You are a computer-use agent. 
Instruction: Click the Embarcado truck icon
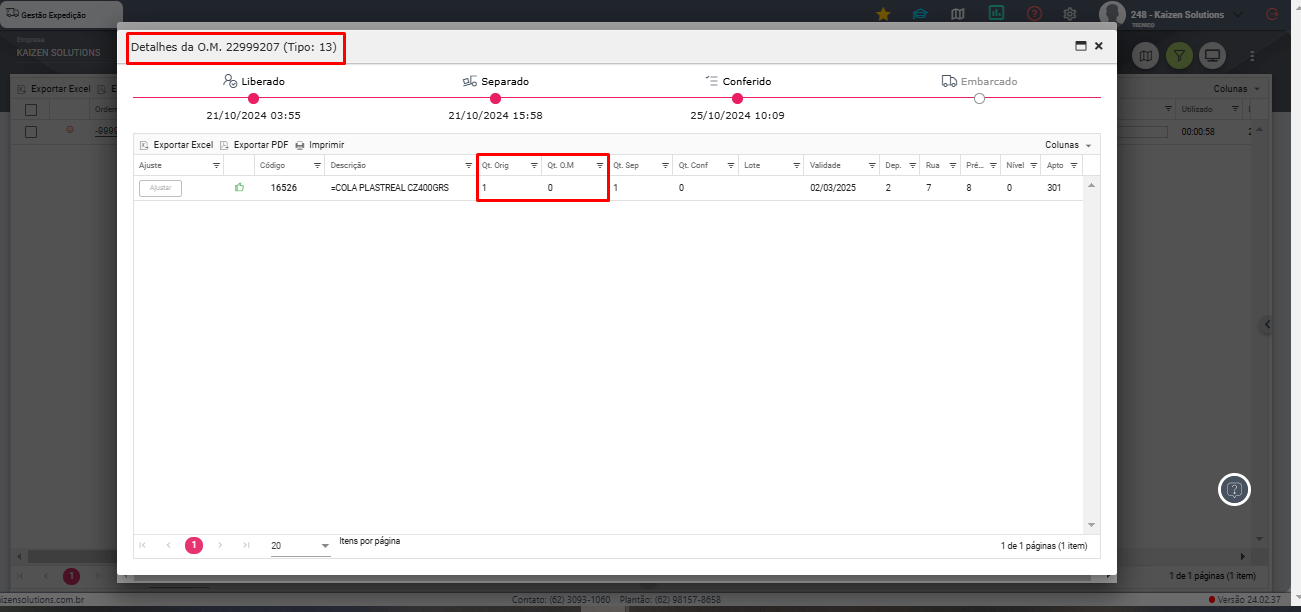point(949,81)
